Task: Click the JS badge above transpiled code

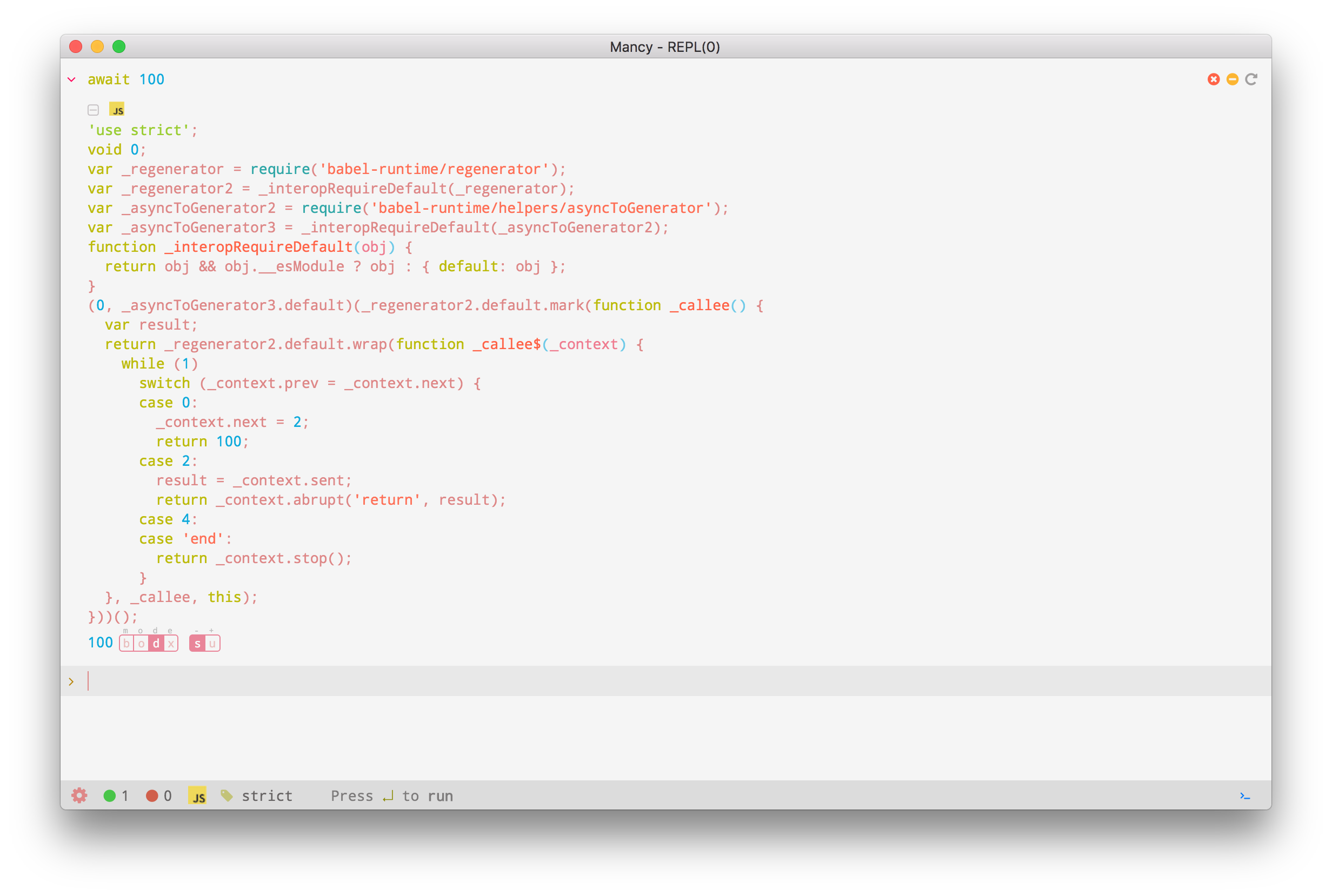Action: 117,109
